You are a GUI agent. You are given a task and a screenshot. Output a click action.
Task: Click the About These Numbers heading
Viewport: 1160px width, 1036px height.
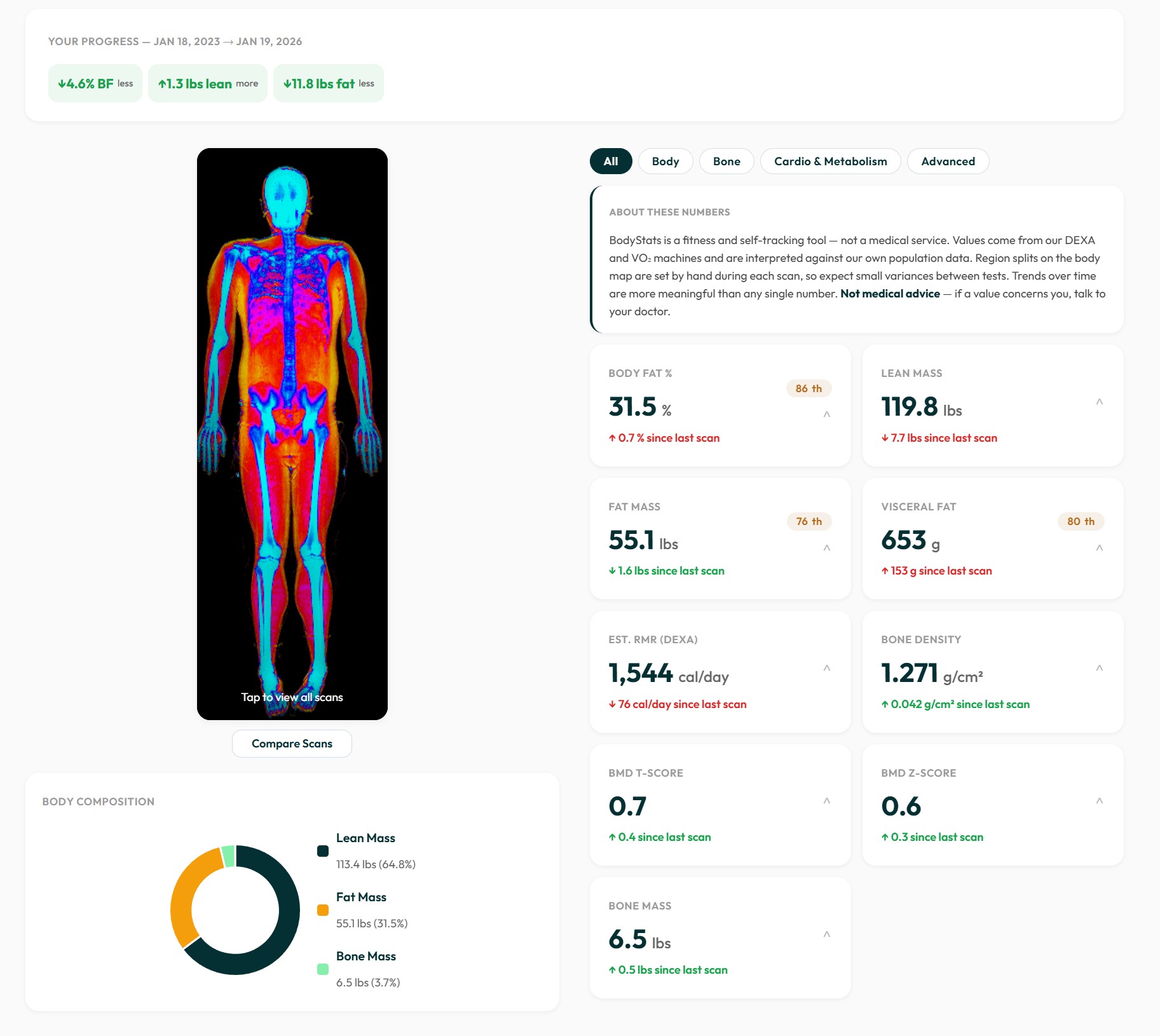pos(669,212)
